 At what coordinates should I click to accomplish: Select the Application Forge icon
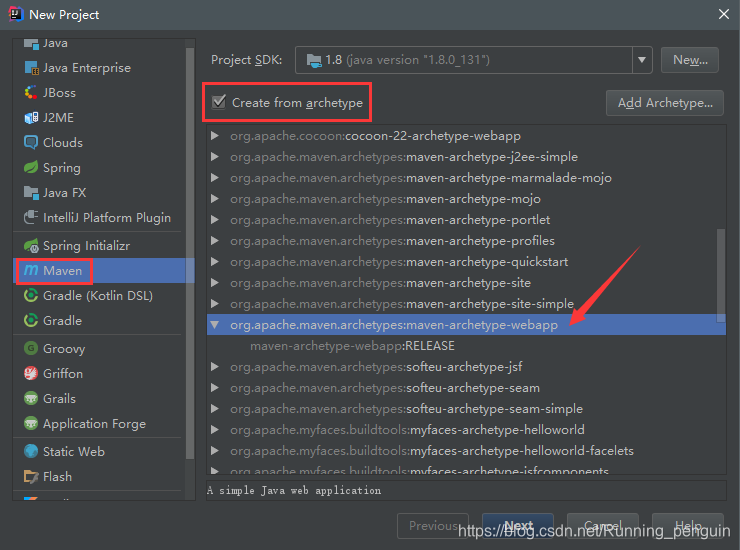tap(31, 423)
